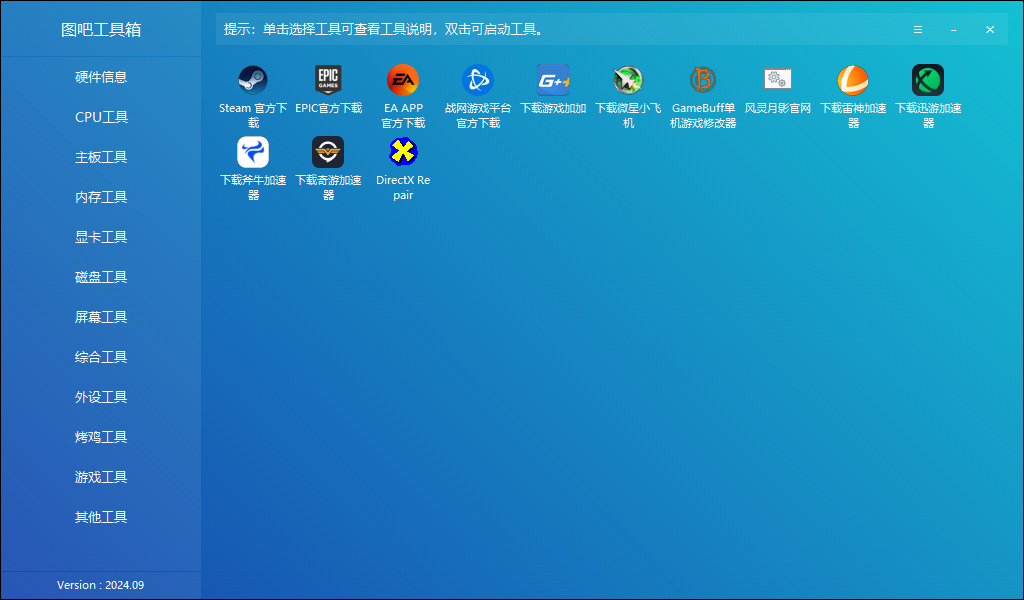Click the GameBuff单机游戏修改器 icon

[703, 80]
